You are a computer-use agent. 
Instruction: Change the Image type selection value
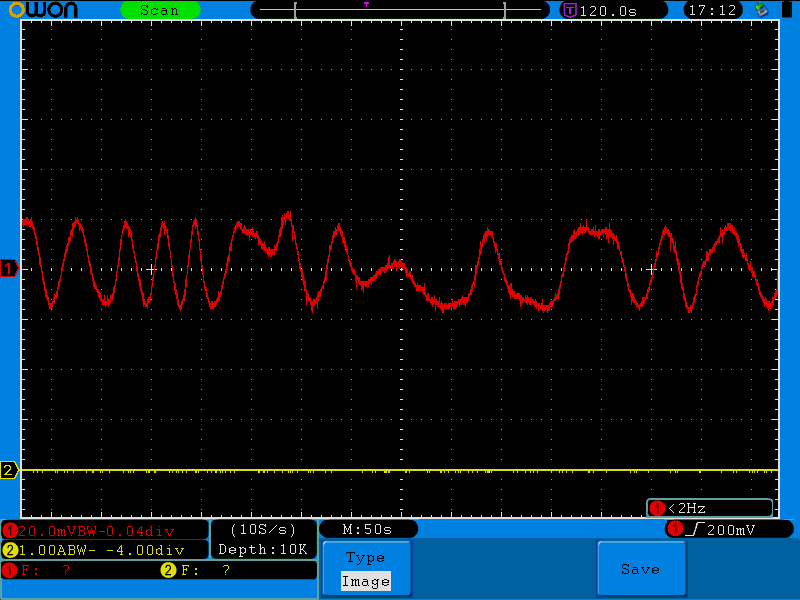(x=365, y=581)
